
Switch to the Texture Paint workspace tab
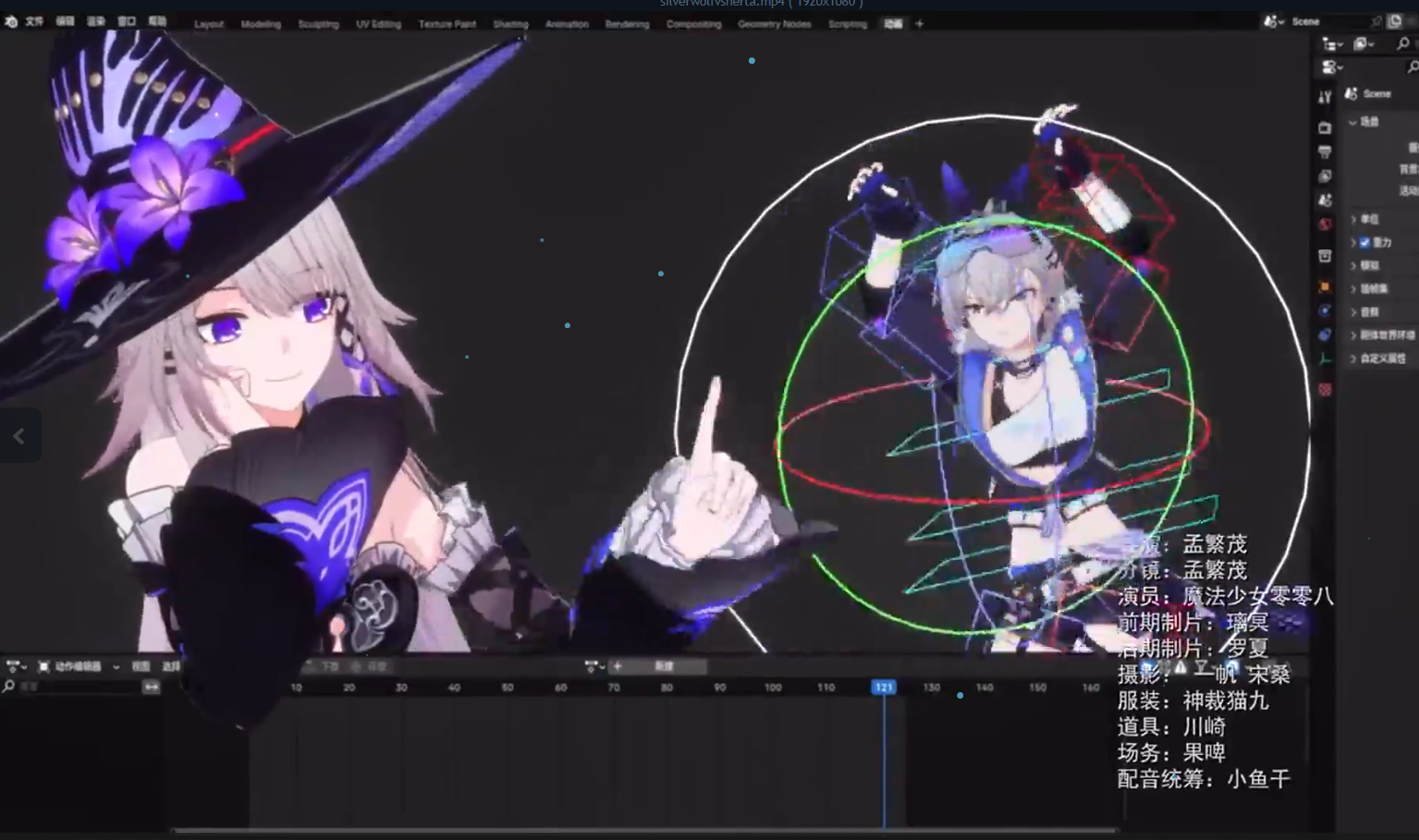446,24
